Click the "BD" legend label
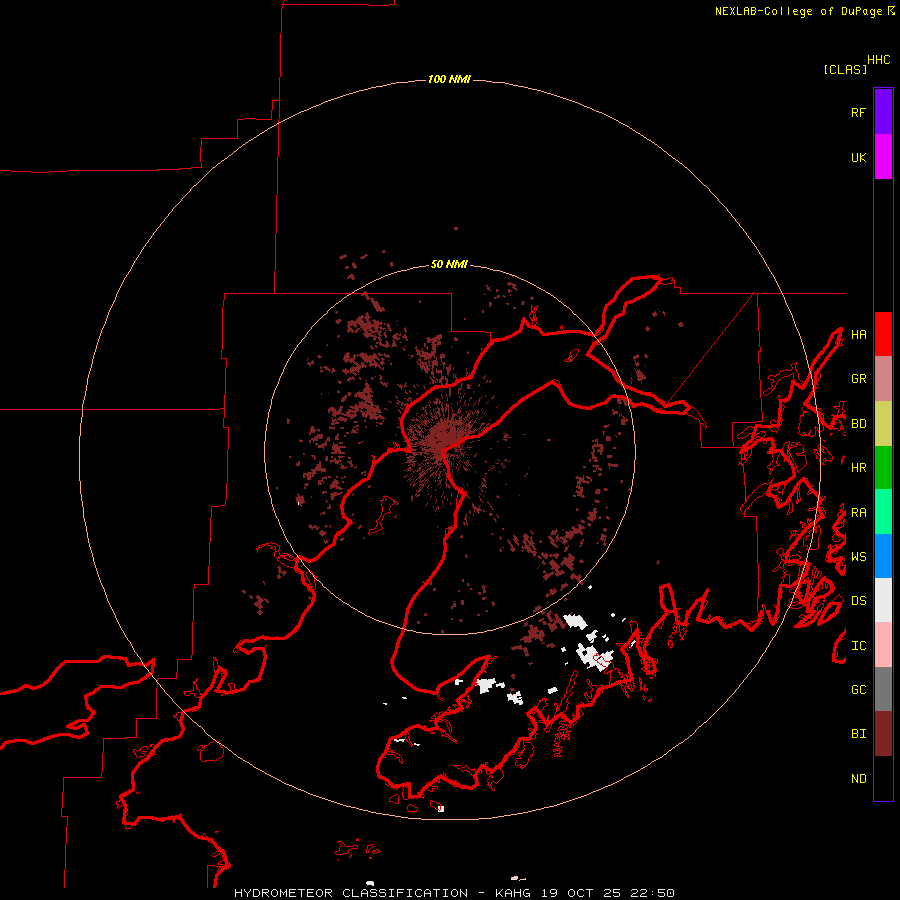The height and width of the screenshot is (900, 900). point(858,423)
